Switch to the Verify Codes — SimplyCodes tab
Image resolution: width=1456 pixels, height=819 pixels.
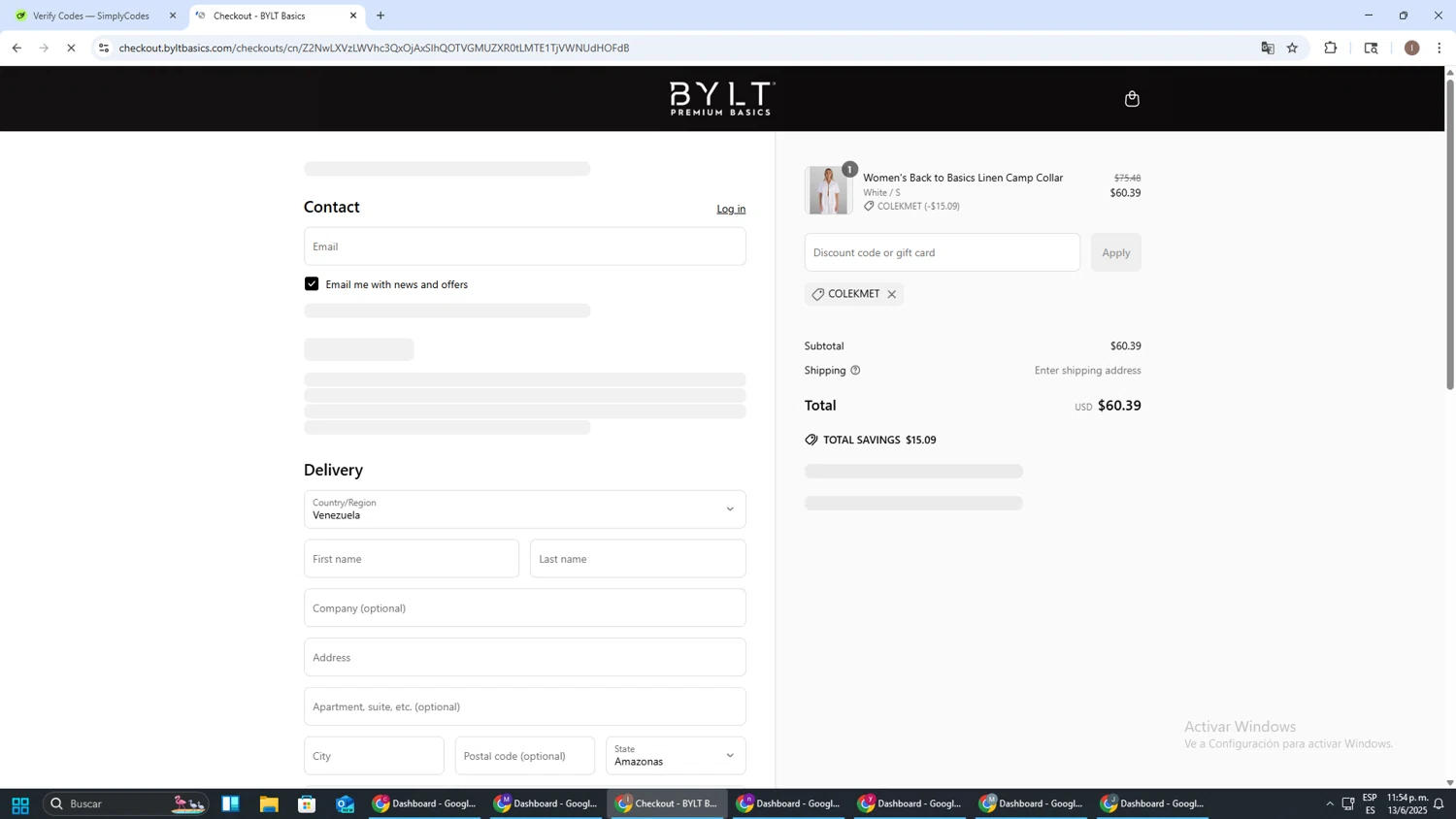[91, 16]
